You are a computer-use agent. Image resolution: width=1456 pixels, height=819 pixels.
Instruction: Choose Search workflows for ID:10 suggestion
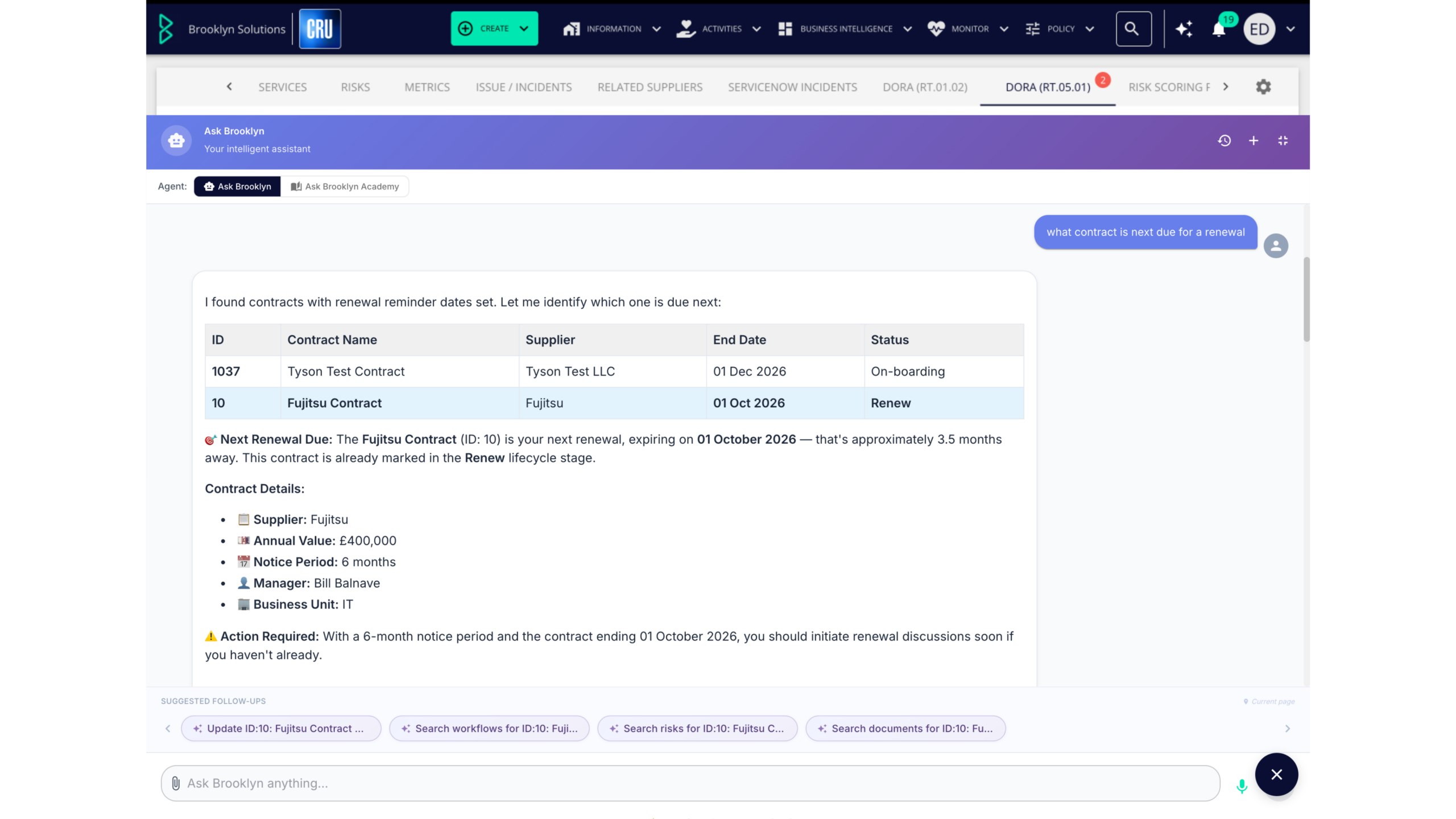click(x=489, y=729)
